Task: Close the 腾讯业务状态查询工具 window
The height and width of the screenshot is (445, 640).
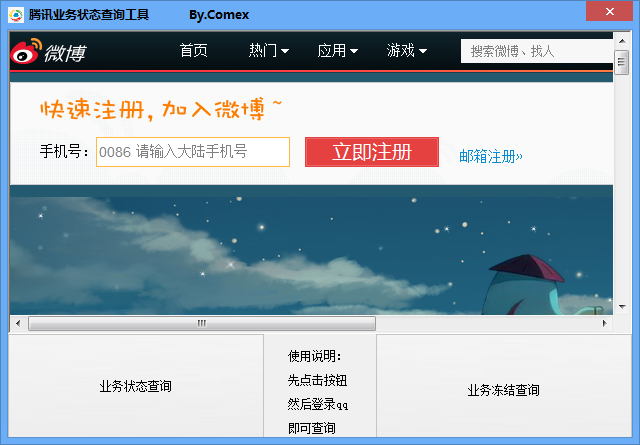Action: (609, 11)
